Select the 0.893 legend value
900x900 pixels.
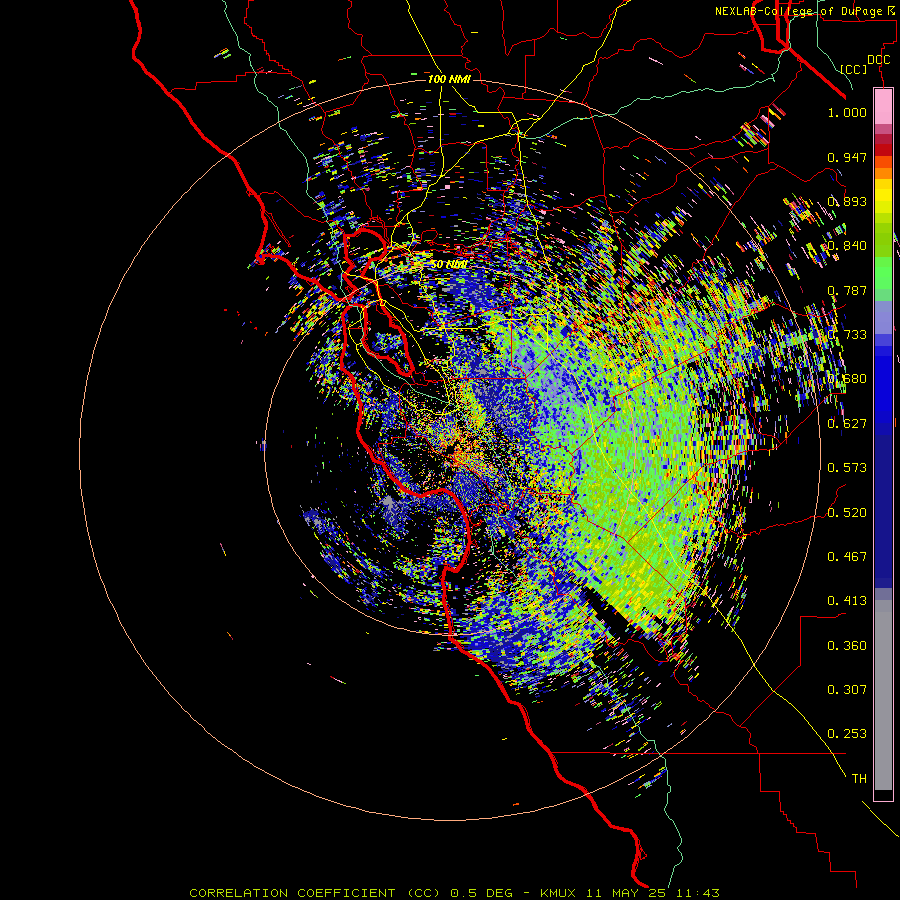[x=847, y=201]
